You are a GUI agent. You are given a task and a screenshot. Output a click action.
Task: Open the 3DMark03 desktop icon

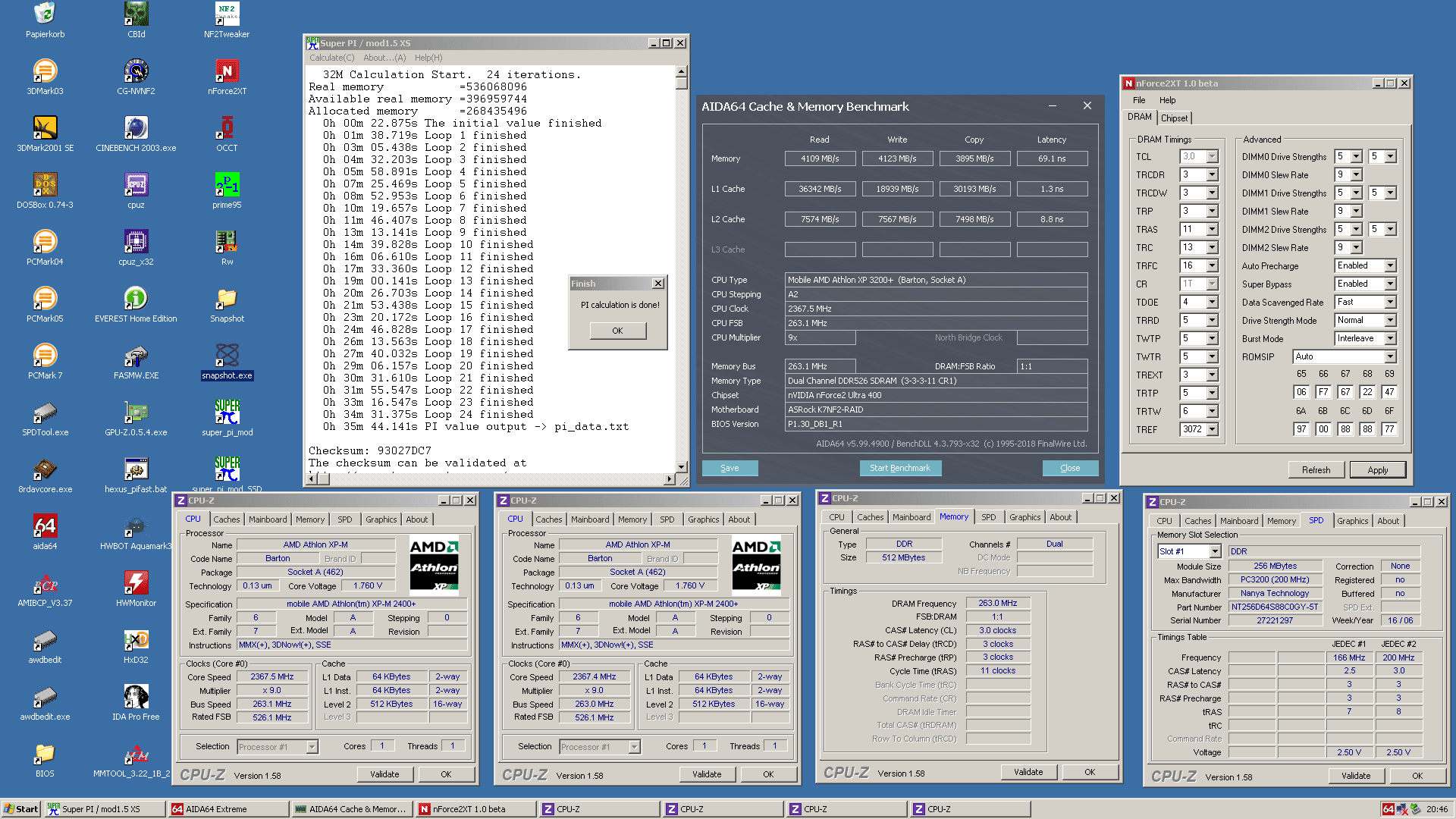pos(45,71)
